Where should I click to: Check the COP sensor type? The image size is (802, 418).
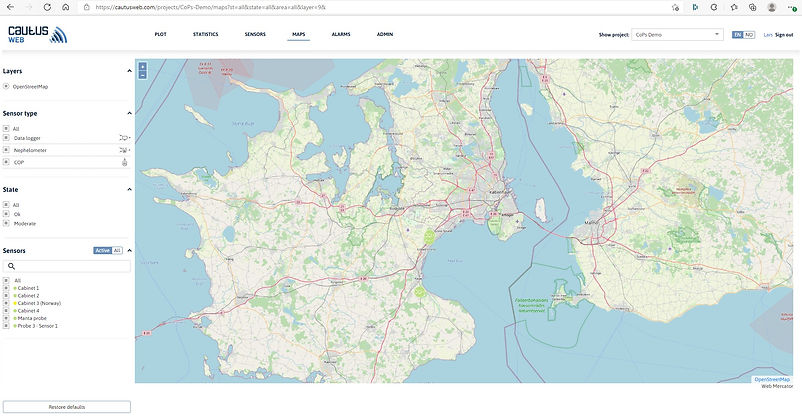point(6,162)
